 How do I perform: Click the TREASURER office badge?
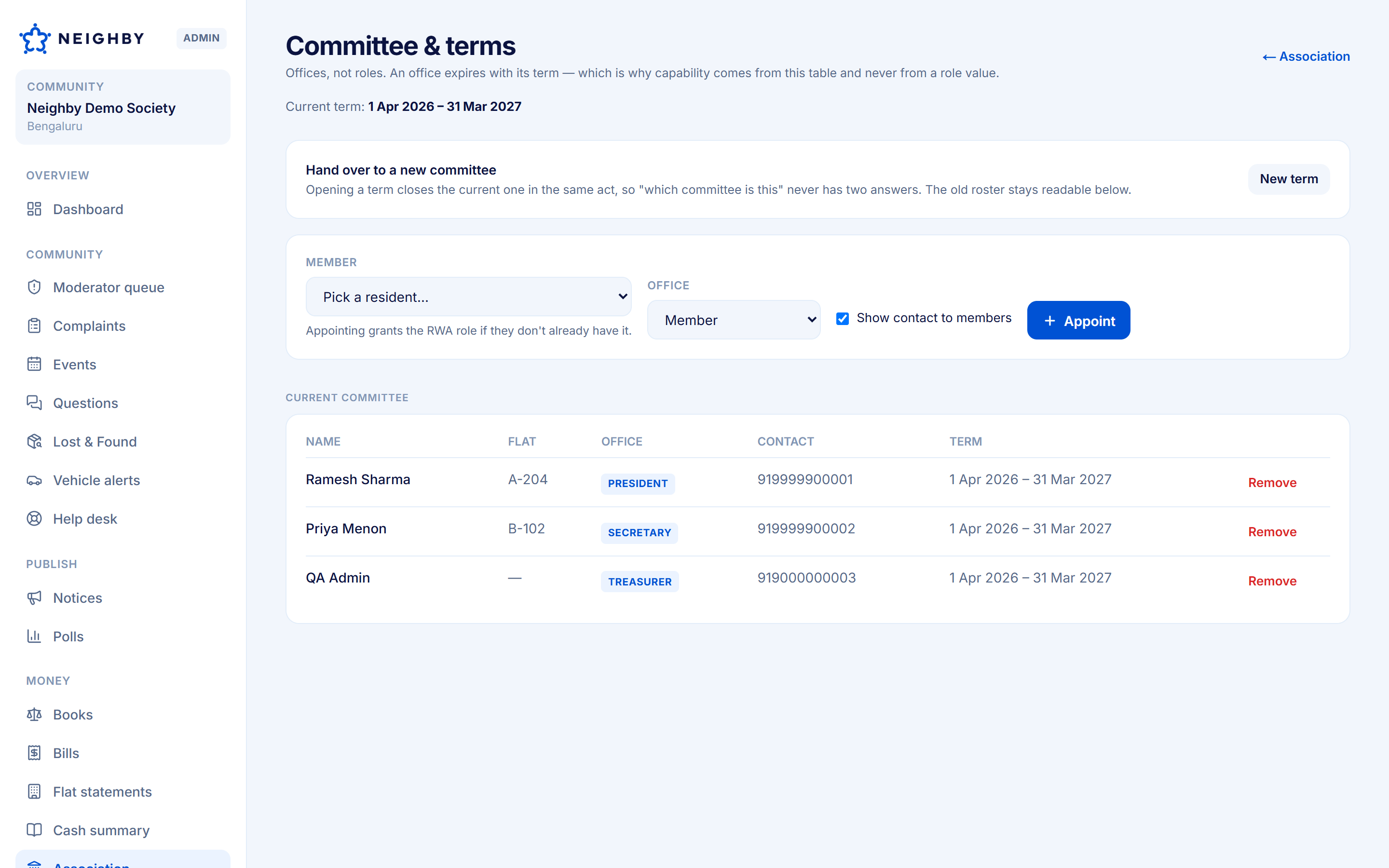pyautogui.click(x=640, y=582)
